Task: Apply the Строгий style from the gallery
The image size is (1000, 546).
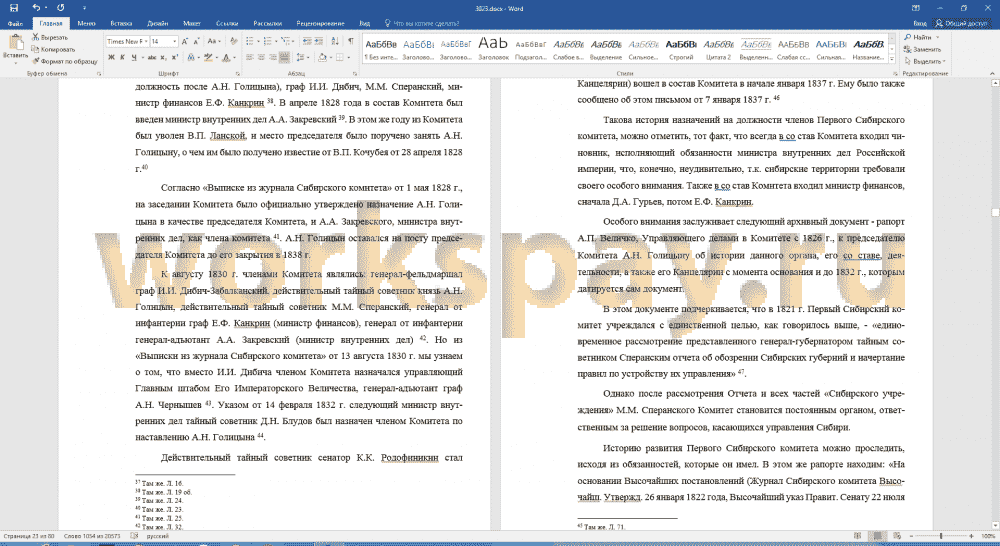Action: 681,49
